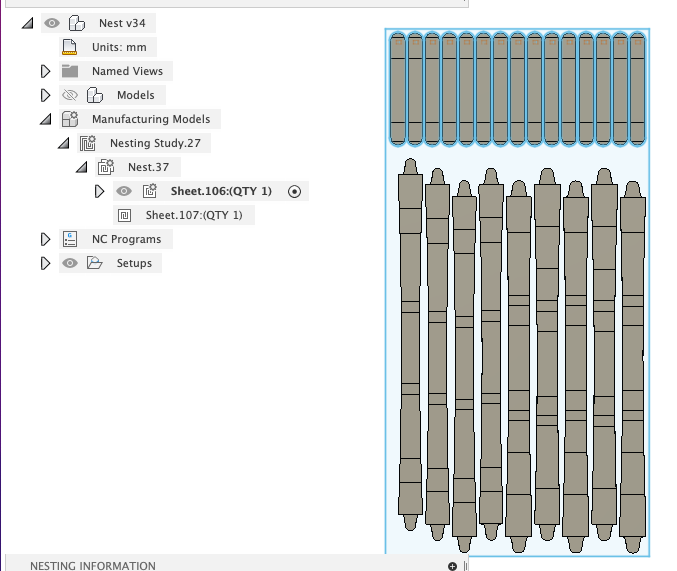Show the hidden Models node
The height and width of the screenshot is (571, 677).
(x=70, y=95)
